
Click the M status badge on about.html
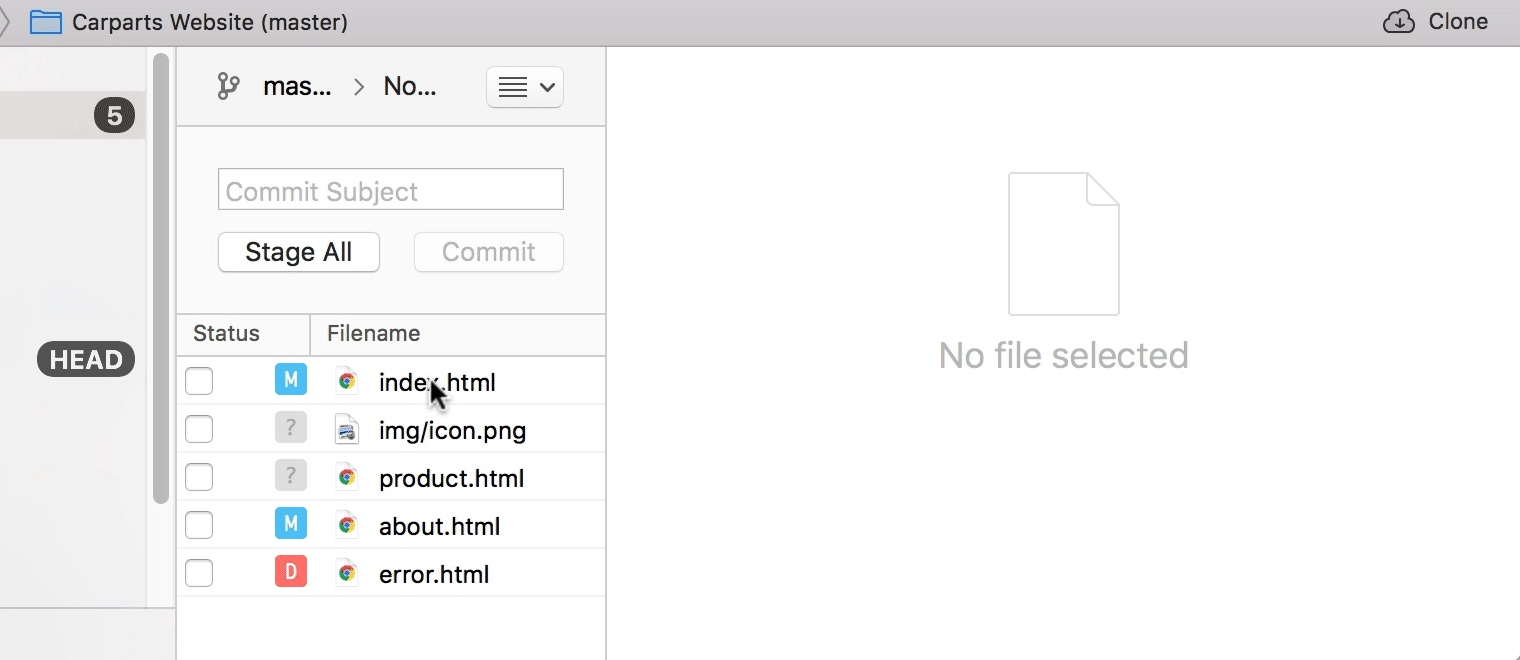pos(291,523)
